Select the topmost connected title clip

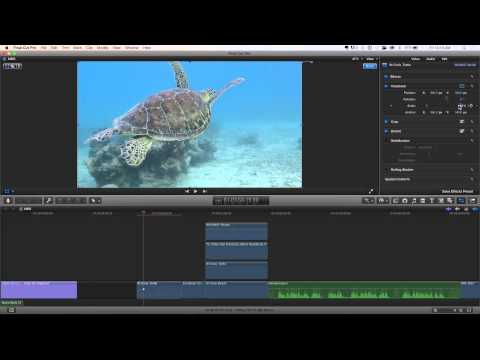[236, 231]
